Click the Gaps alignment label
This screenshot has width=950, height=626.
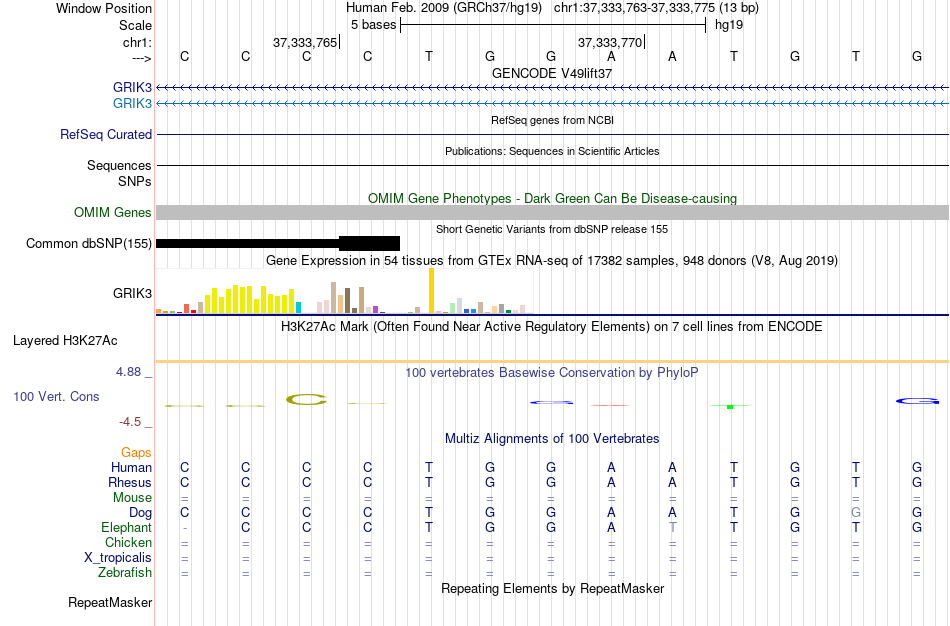pos(136,453)
